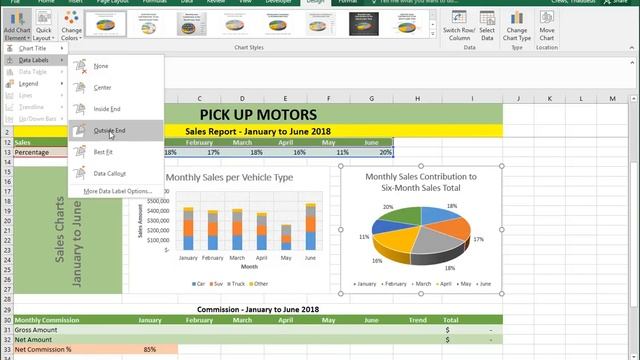Choose Inside End data label position
The image size is (640, 360).
pyautogui.click(x=116, y=109)
